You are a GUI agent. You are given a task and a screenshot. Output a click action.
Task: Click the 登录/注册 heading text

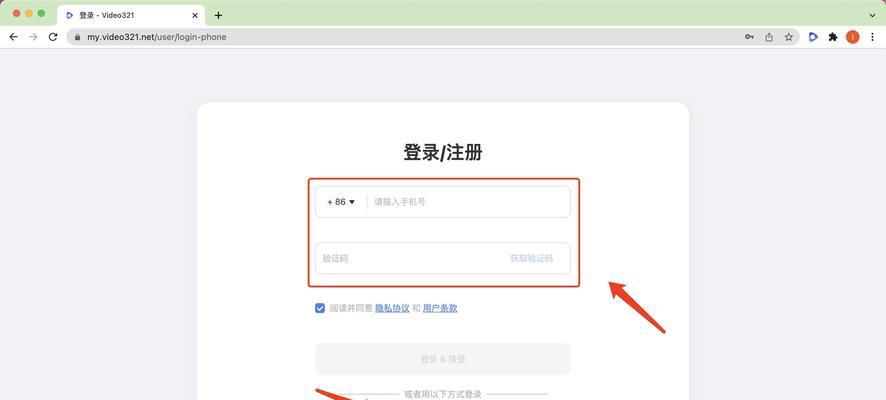pyautogui.click(x=443, y=152)
